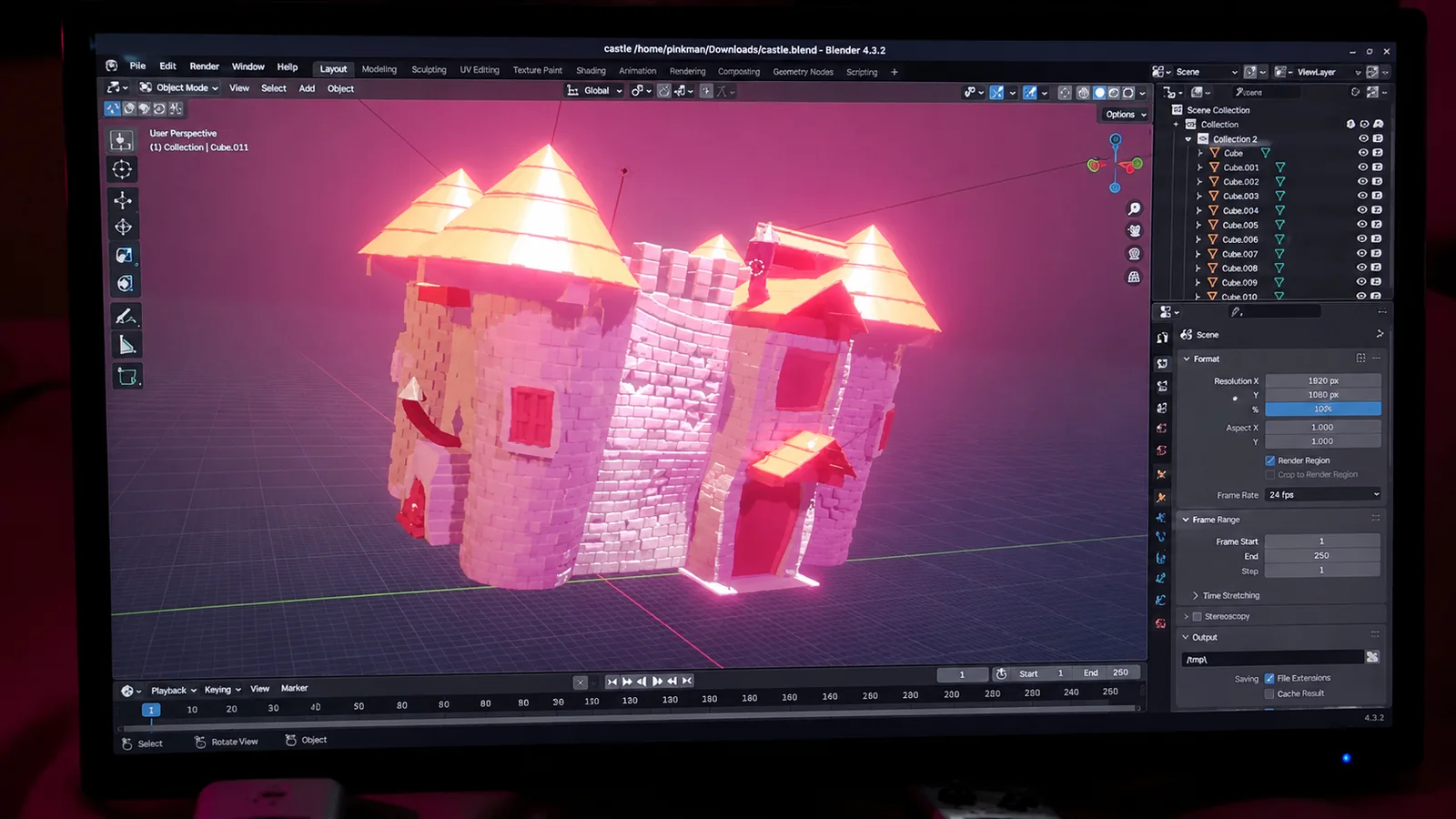This screenshot has width=1456, height=819.
Task: Select the 3D Cursor tool
Action: 122,169
